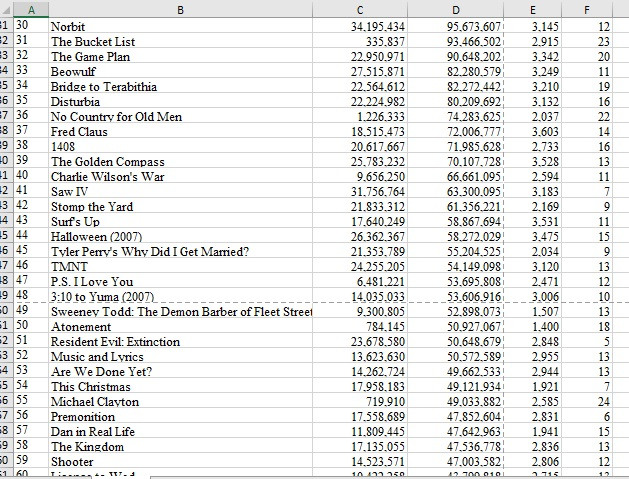Select value 2,037 in No Country row
Image resolution: width=629 pixels, height=479 pixels.
[532, 116]
